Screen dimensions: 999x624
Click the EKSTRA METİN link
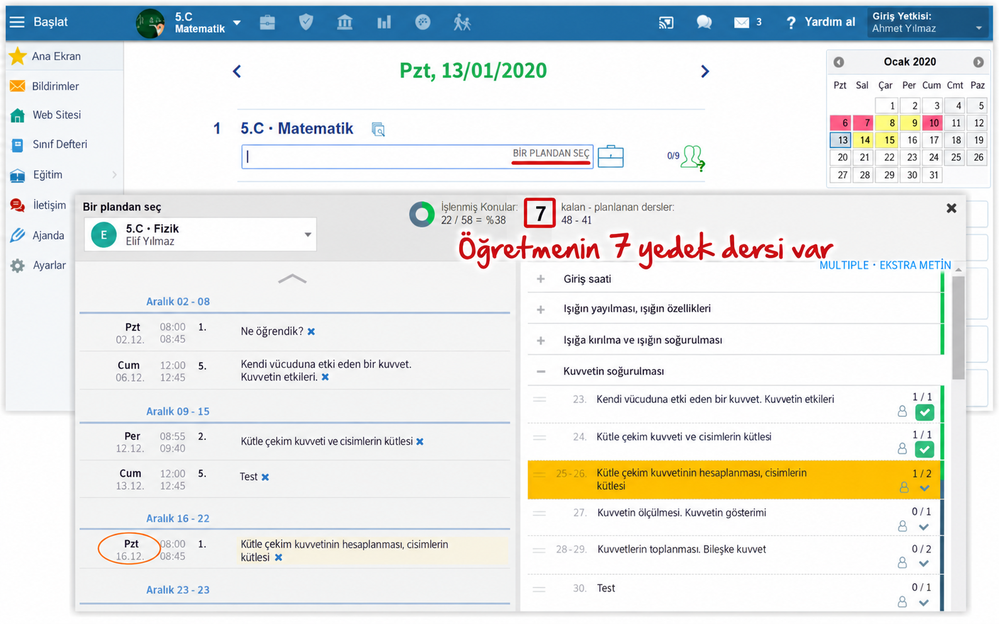tap(915, 265)
